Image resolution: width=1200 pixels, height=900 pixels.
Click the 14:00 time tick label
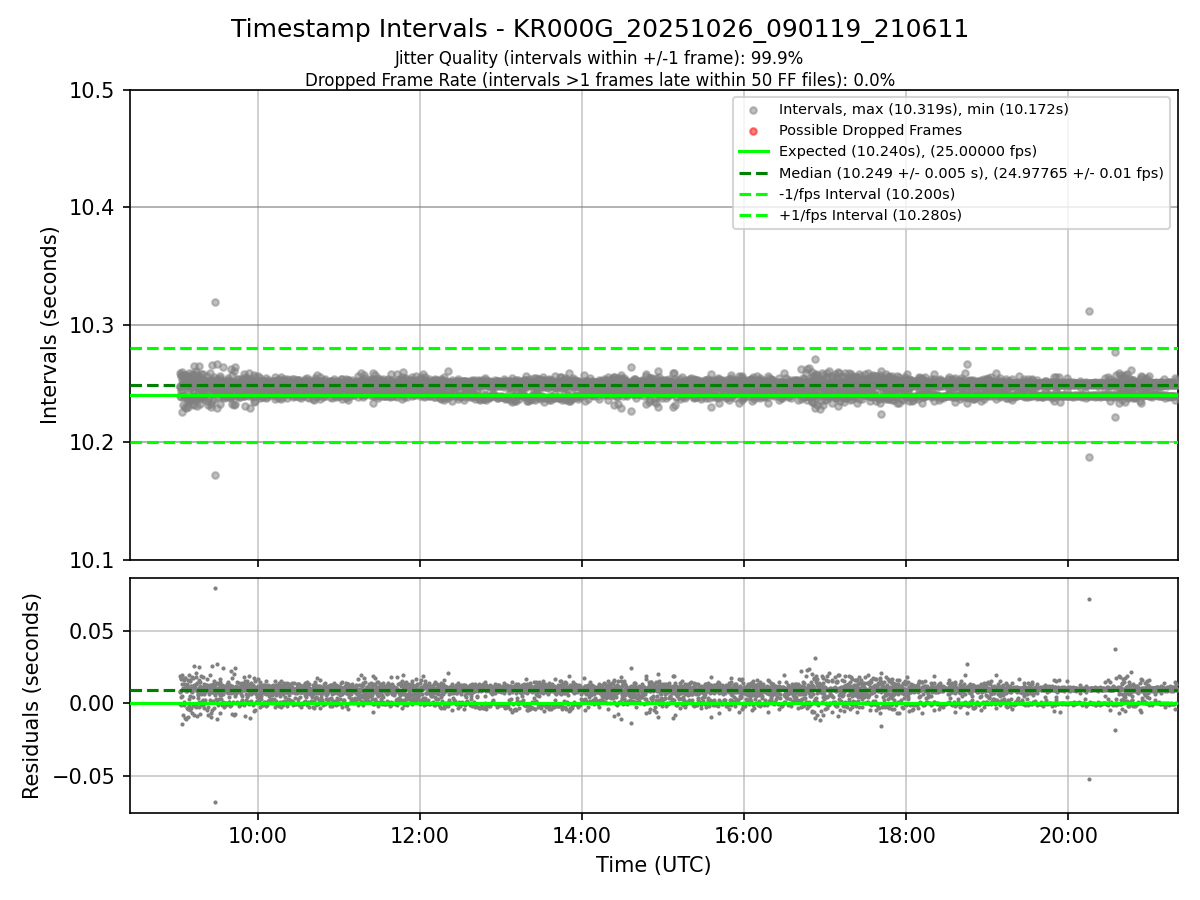[x=582, y=835]
